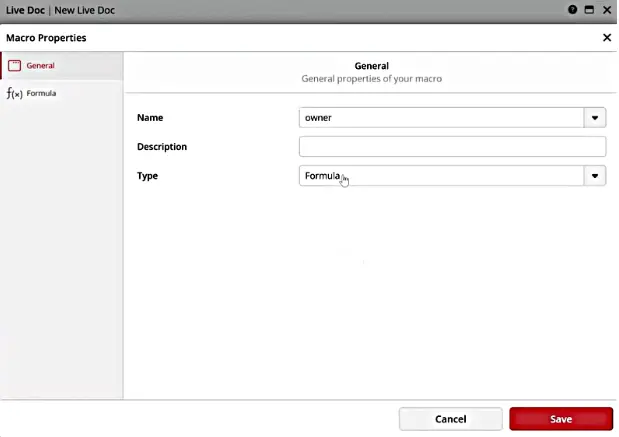The width and height of the screenshot is (619, 437).
Task: Close the Macro Properties dialog
Action: 607,38
